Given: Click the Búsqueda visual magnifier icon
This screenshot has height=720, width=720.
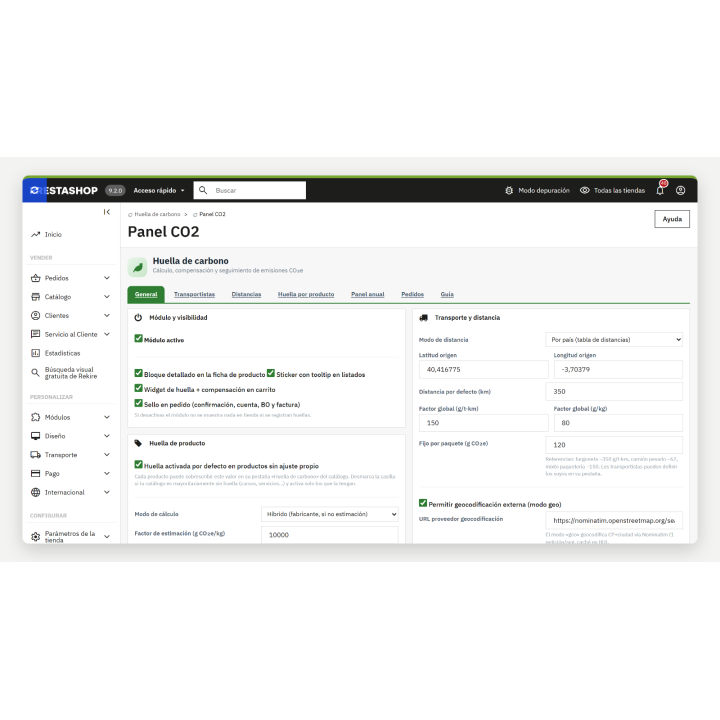Looking at the screenshot, I should coord(35,372).
